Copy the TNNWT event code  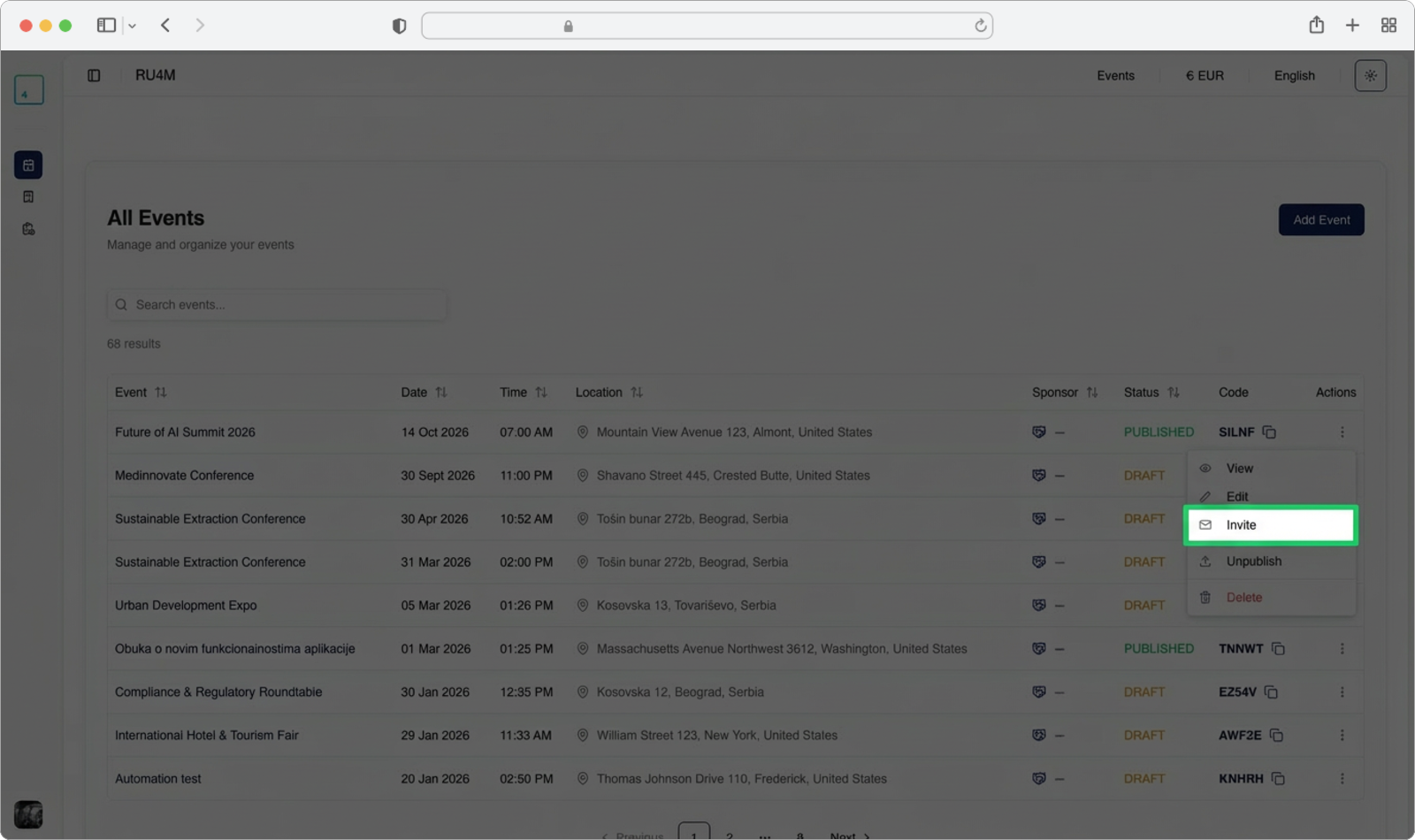click(x=1278, y=649)
